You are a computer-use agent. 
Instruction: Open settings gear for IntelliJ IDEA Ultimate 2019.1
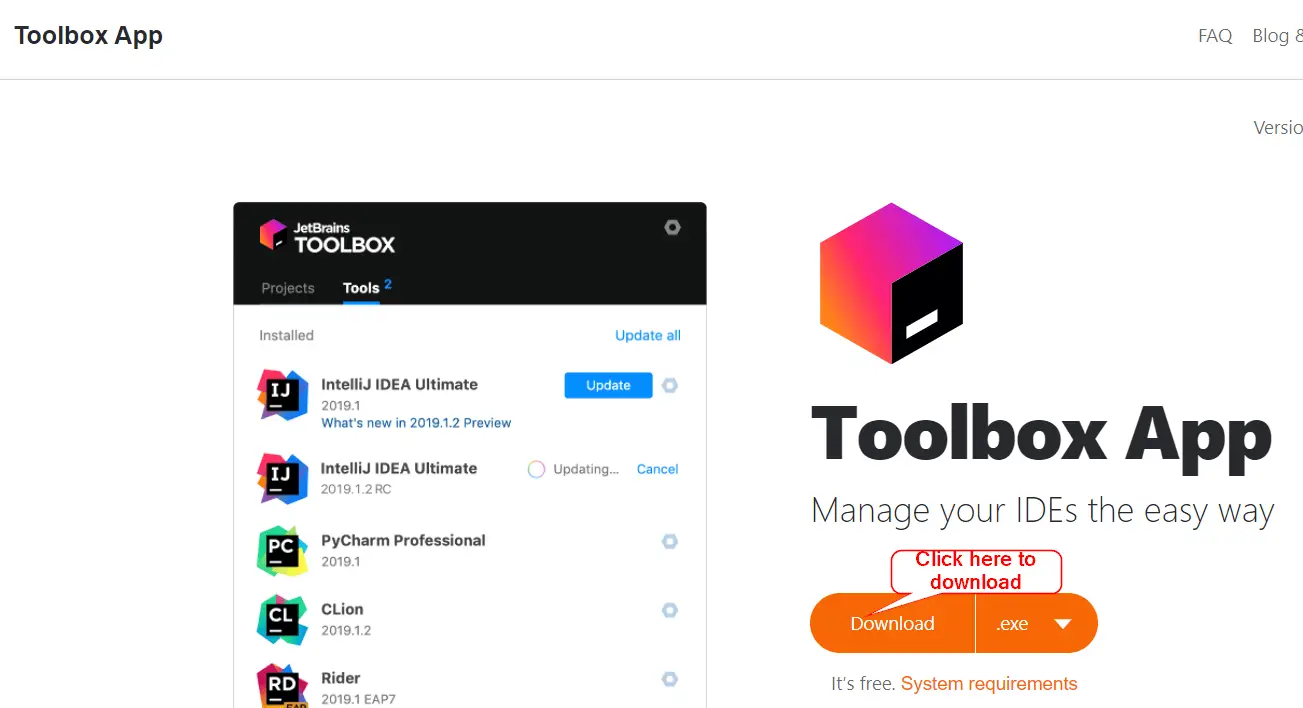pos(670,385)
